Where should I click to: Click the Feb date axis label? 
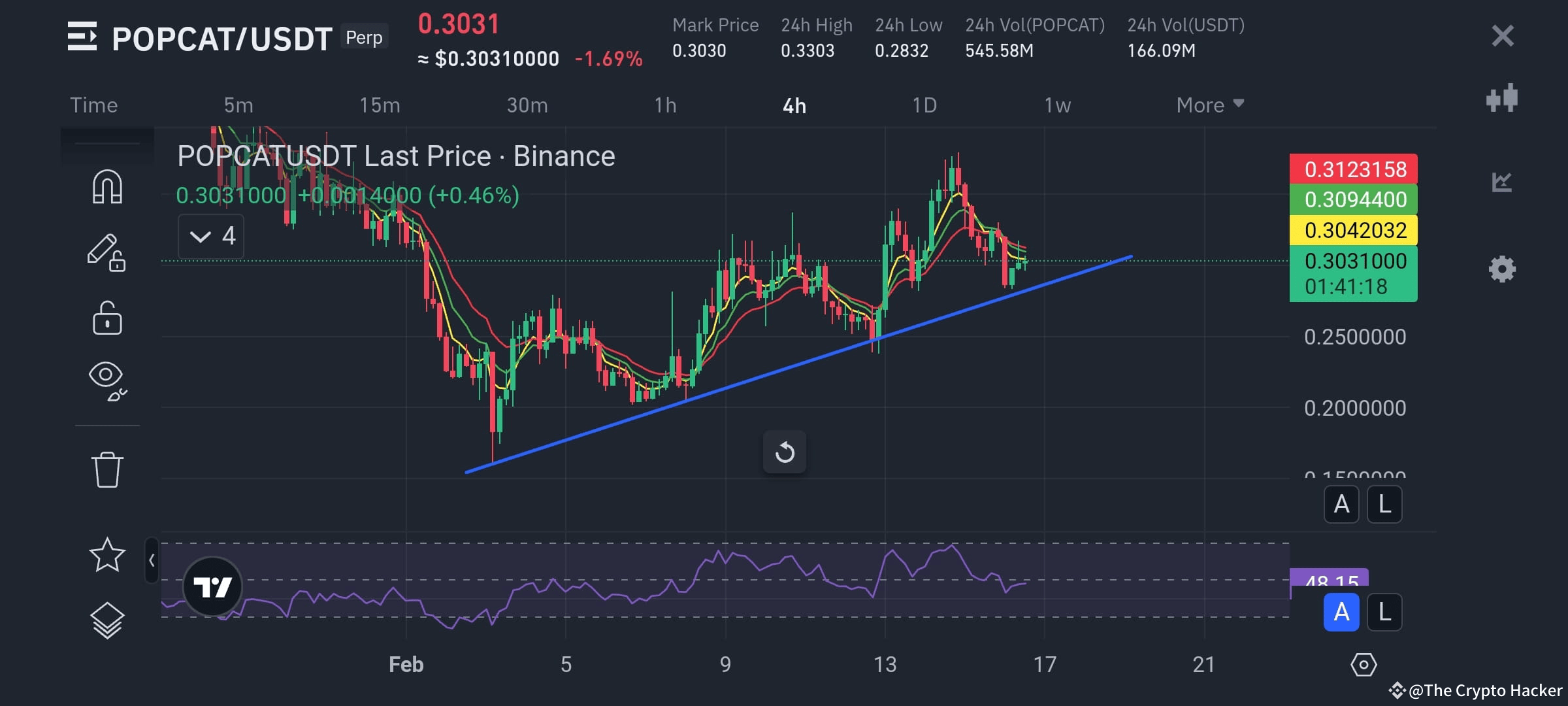click(406, 664)
